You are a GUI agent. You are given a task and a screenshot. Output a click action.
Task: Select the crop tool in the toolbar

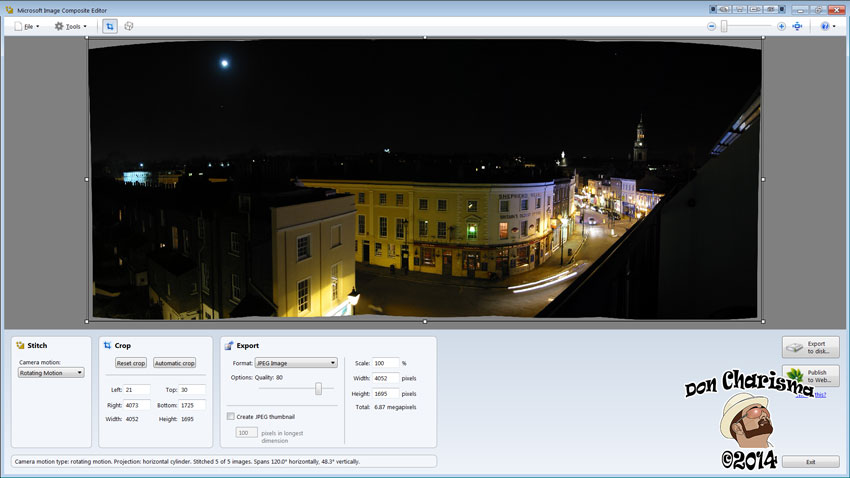click(109, 26)
